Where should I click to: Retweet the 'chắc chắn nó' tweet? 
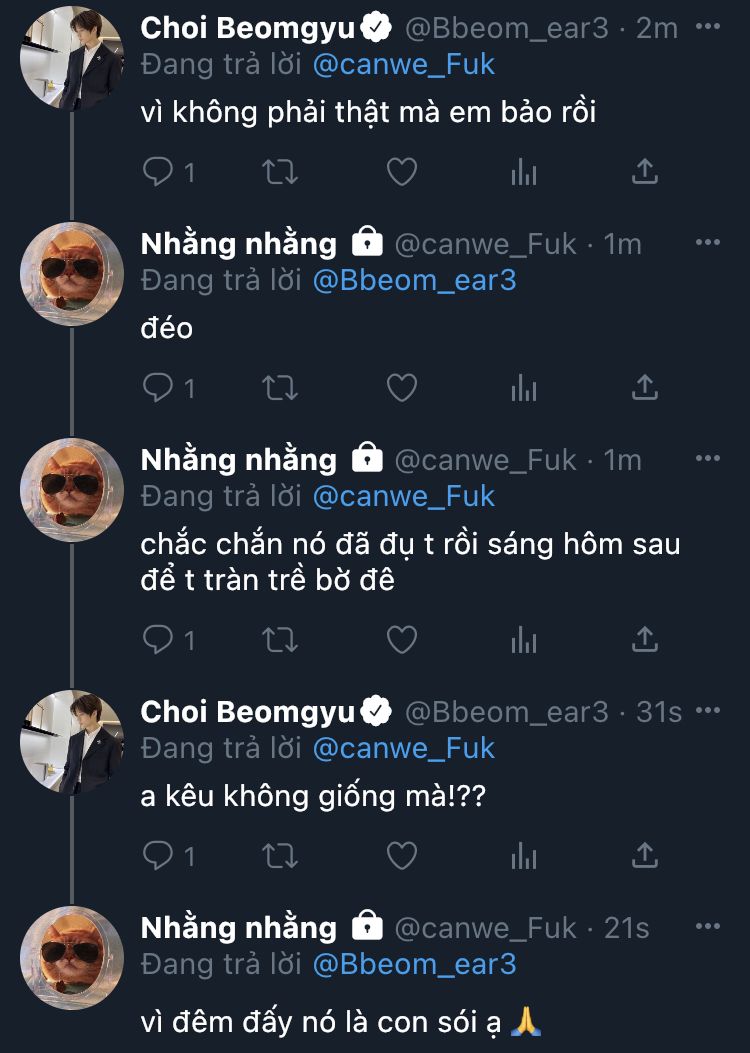click(279, 638)
